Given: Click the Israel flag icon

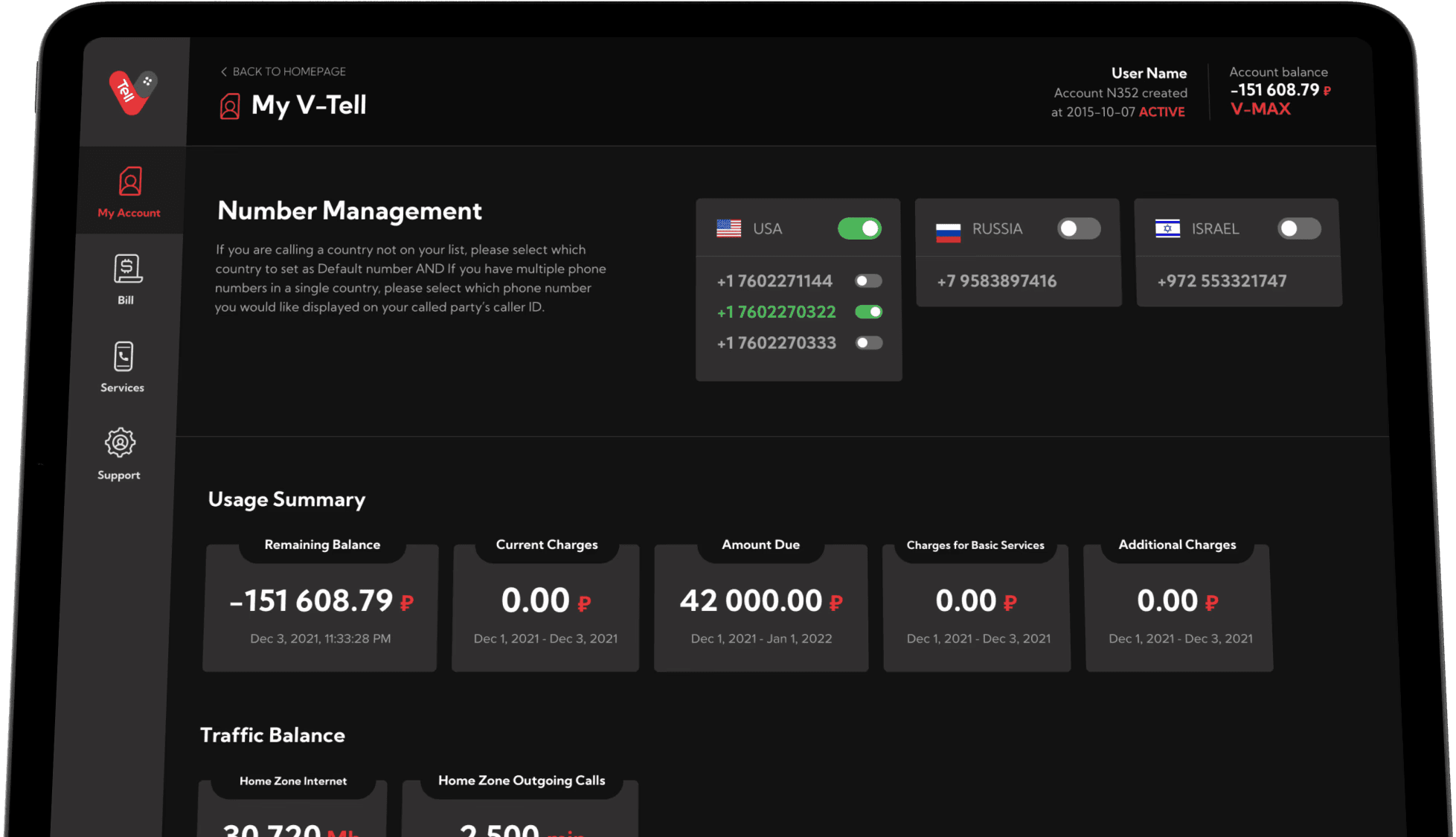Looking at the screenshot, I should (1167, 228).
